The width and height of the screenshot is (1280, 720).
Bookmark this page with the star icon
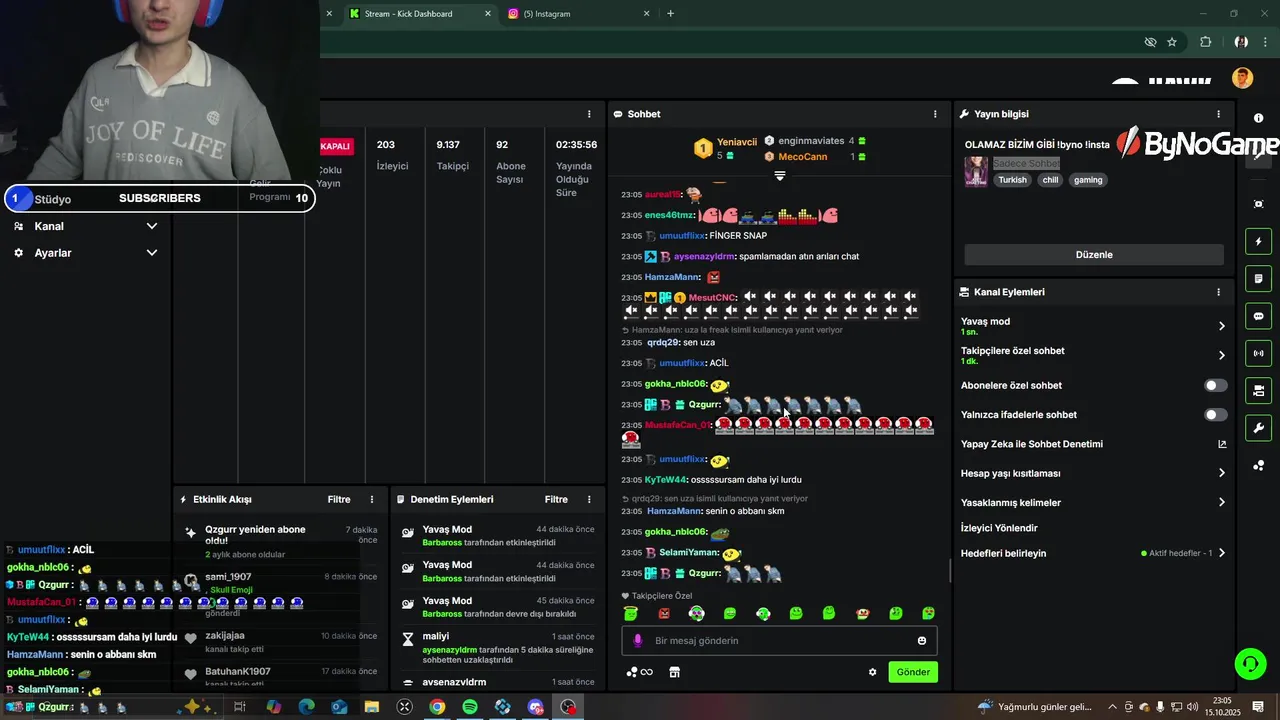[1172, 42]
